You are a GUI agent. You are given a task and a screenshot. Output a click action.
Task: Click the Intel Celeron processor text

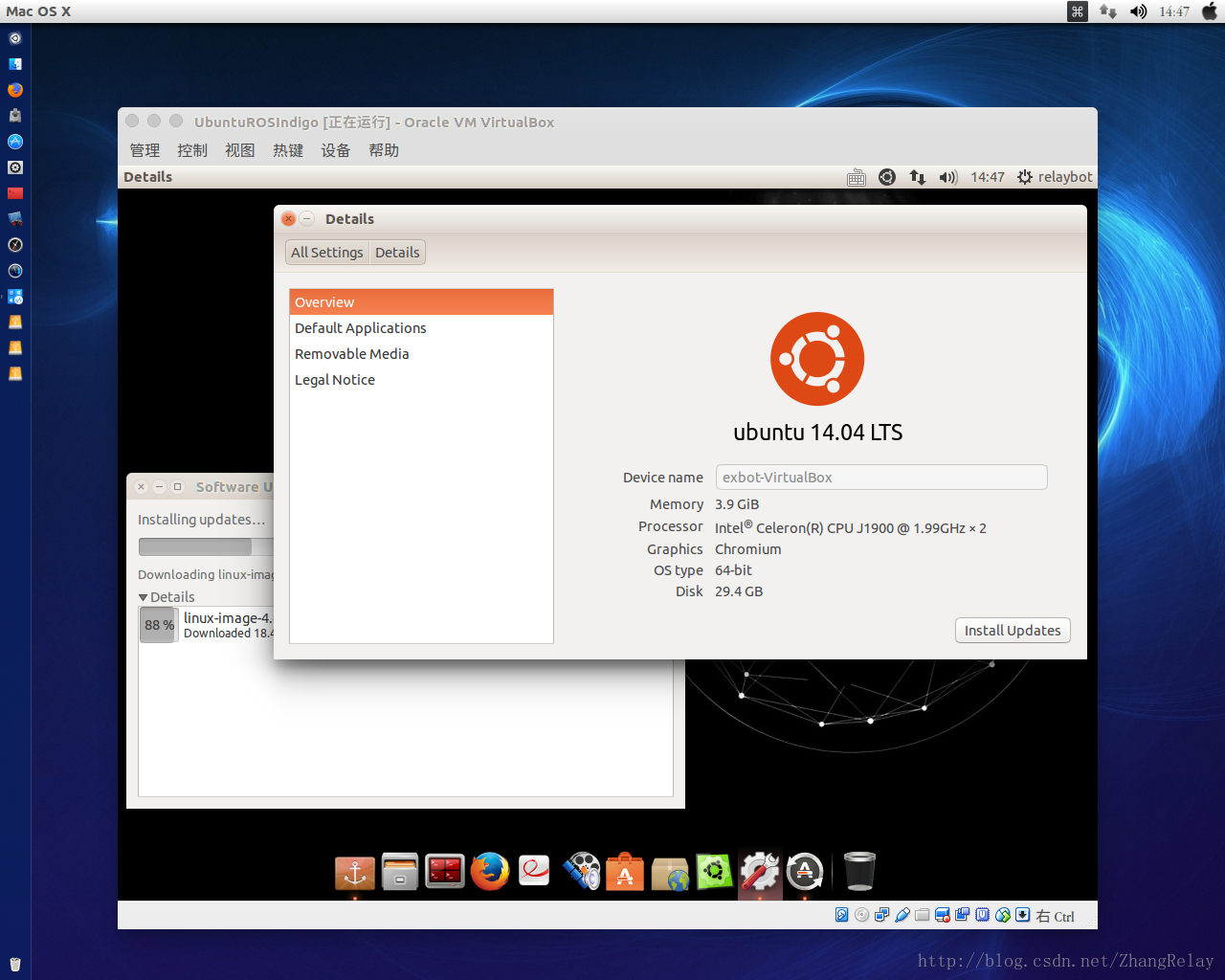(x=851, y=527)
